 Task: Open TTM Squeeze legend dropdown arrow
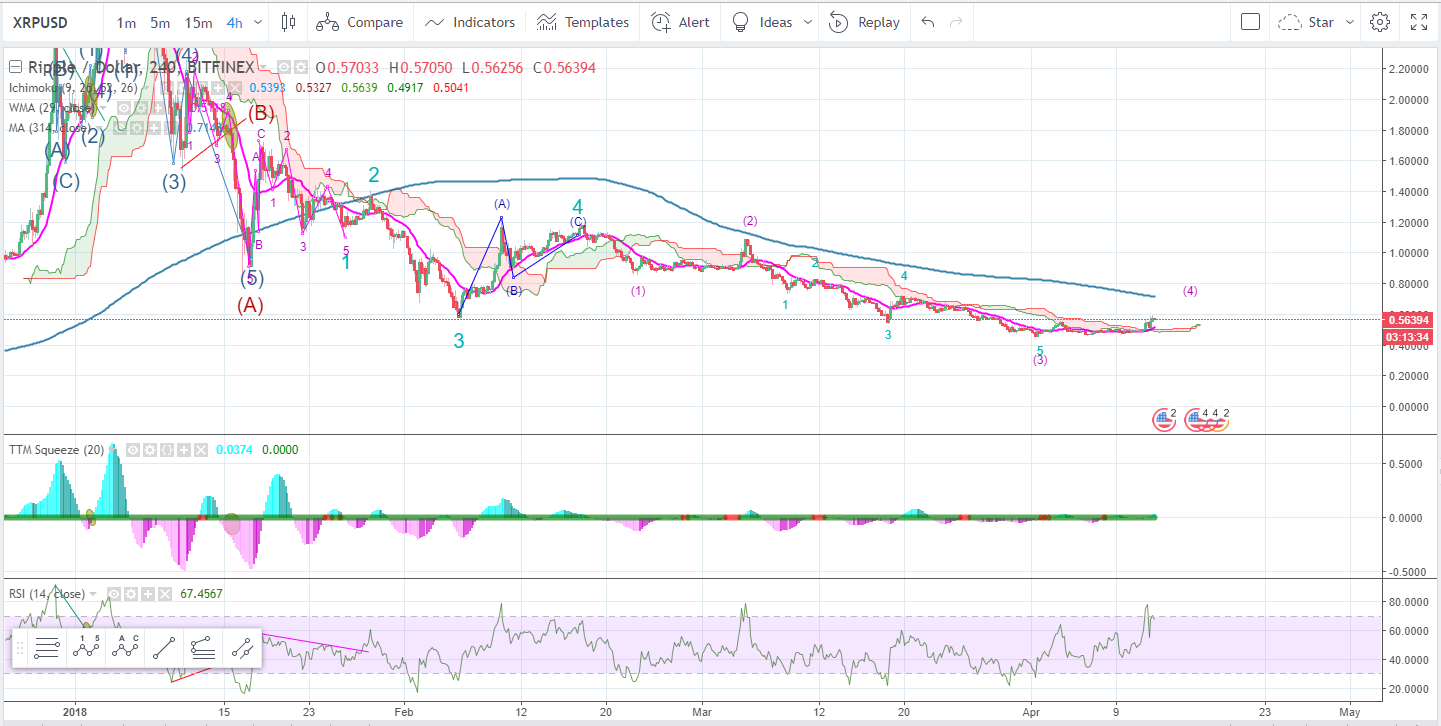pos(112,450)
